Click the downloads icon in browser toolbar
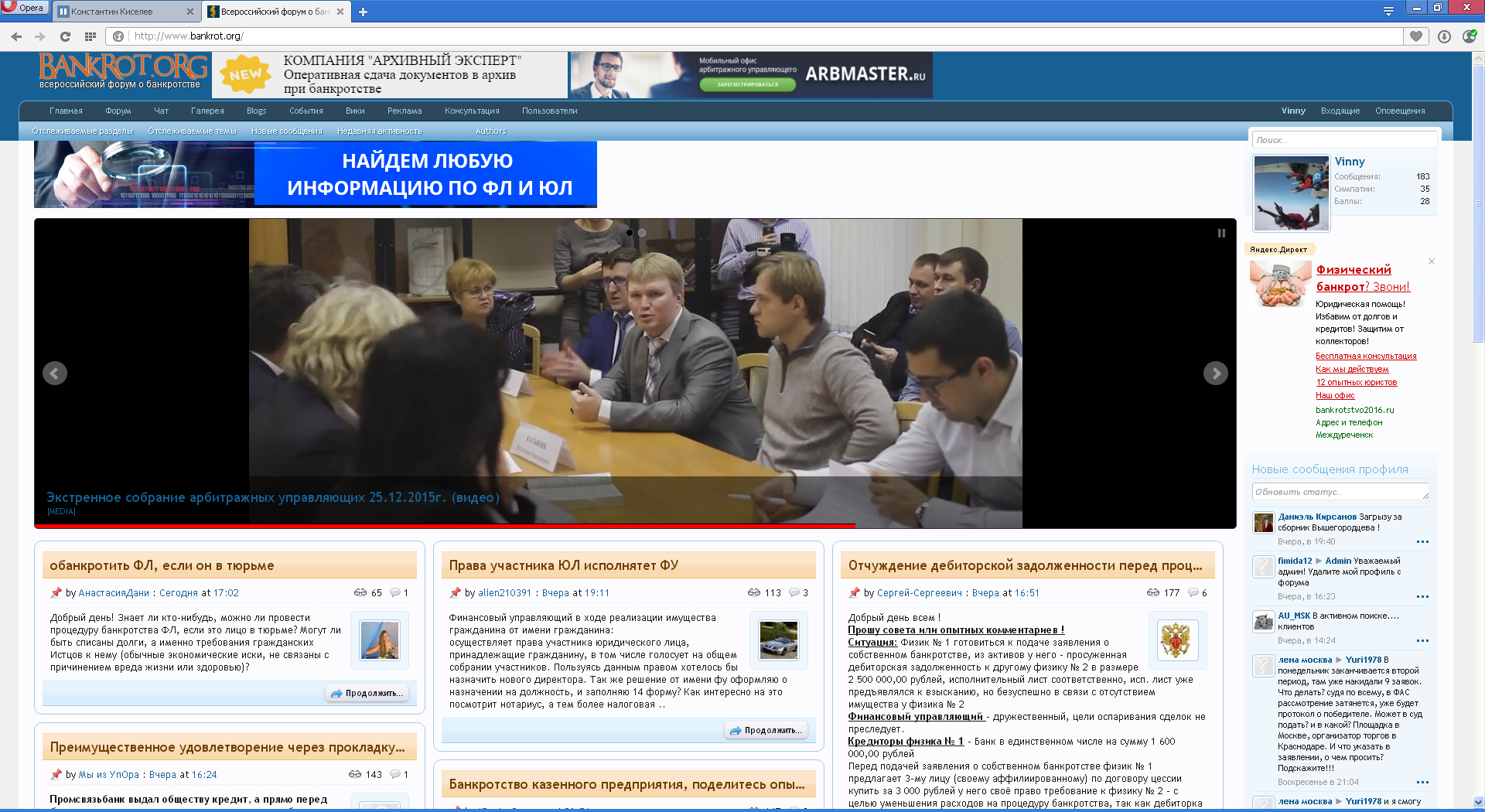Image resolution: width=1485 pixels, height=812 pixels. [x=1444, y=36]
